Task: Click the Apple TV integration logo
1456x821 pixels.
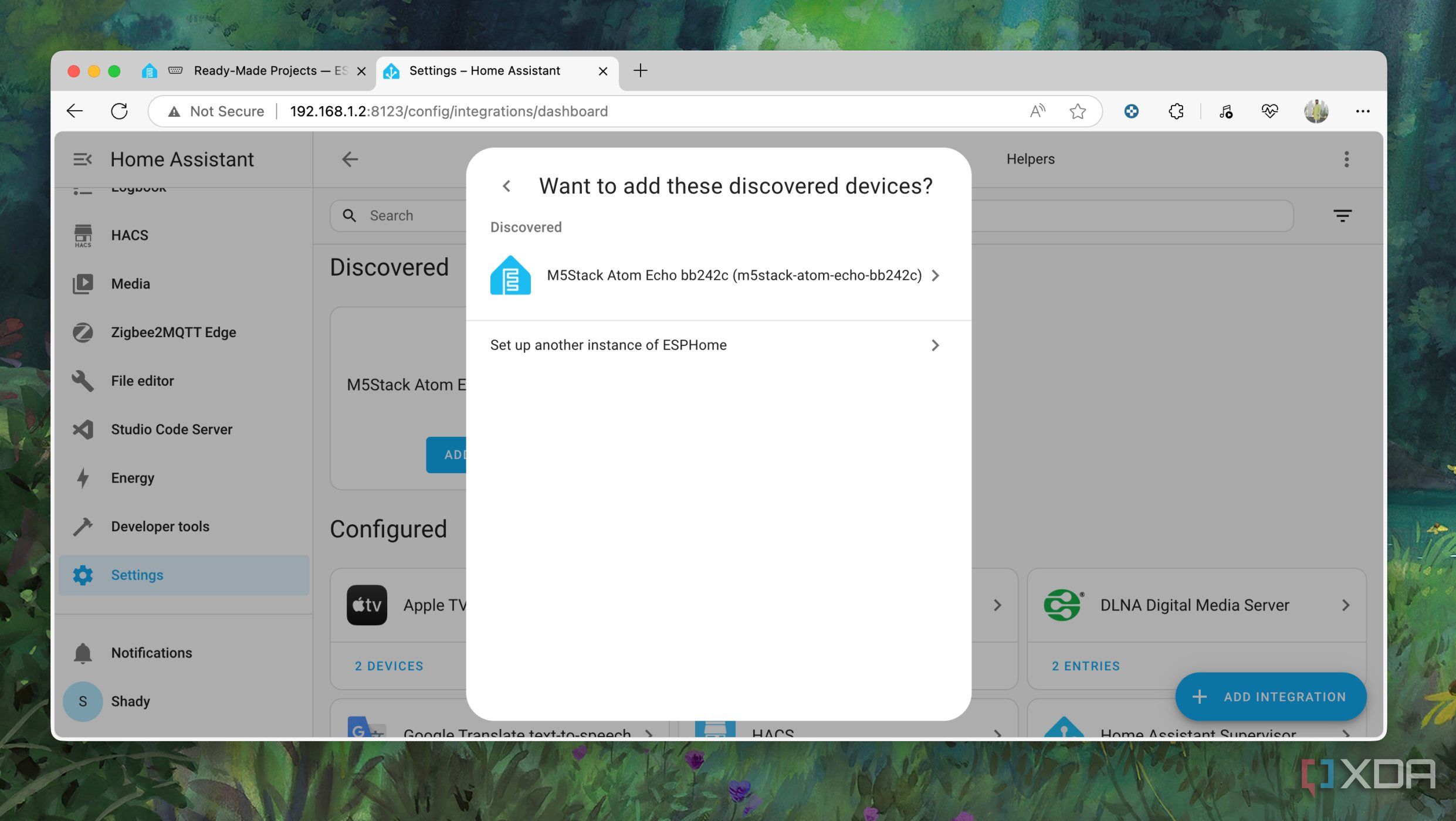Action: click(367, 605)
